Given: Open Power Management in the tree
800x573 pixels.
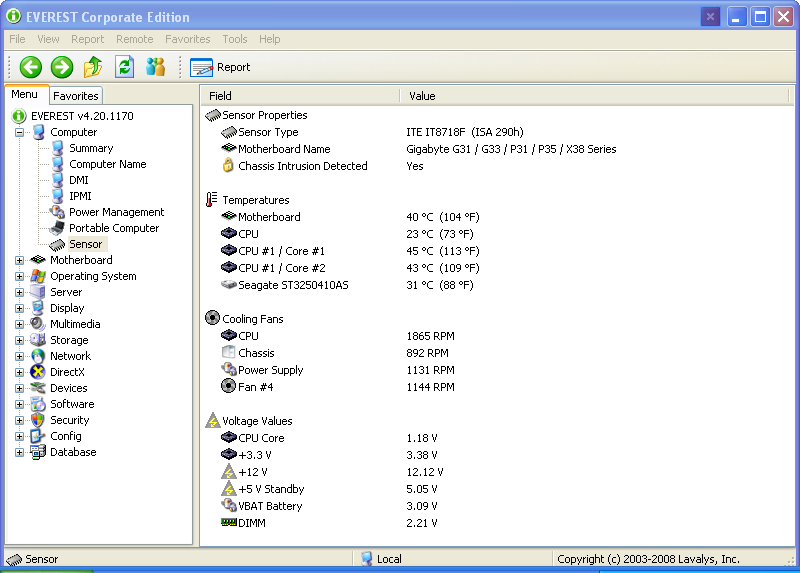Looking at the screenshot, I should 116,212.
